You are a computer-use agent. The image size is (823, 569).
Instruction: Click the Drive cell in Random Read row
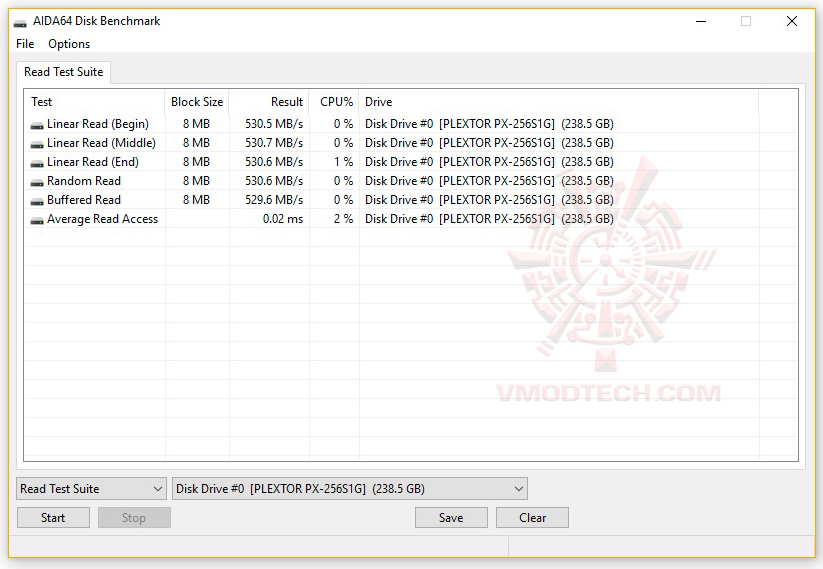point(489,181)
